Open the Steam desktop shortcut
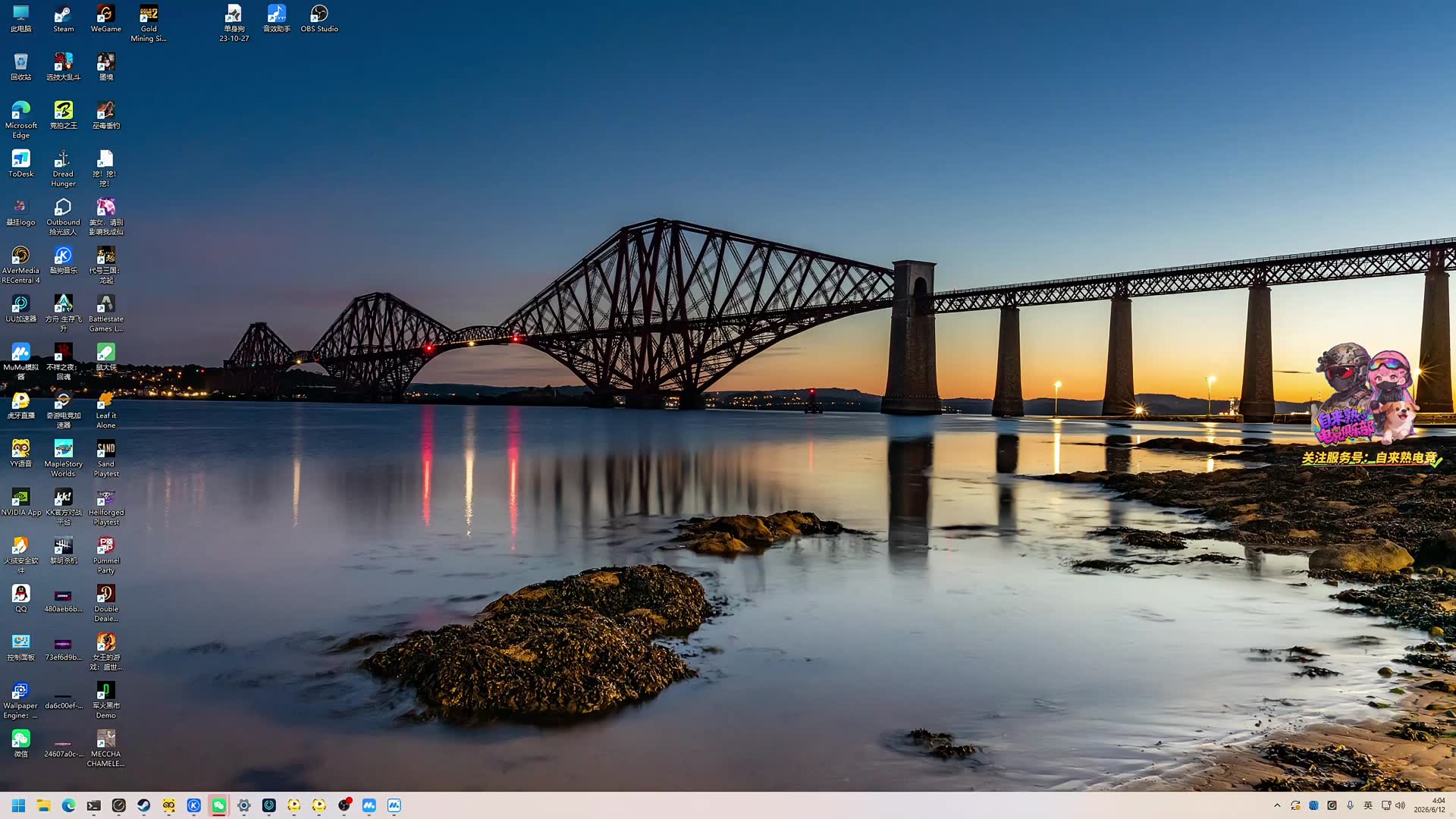This screenshot has width=1456, height=819. pyautogui.click(x=64, y=19)
